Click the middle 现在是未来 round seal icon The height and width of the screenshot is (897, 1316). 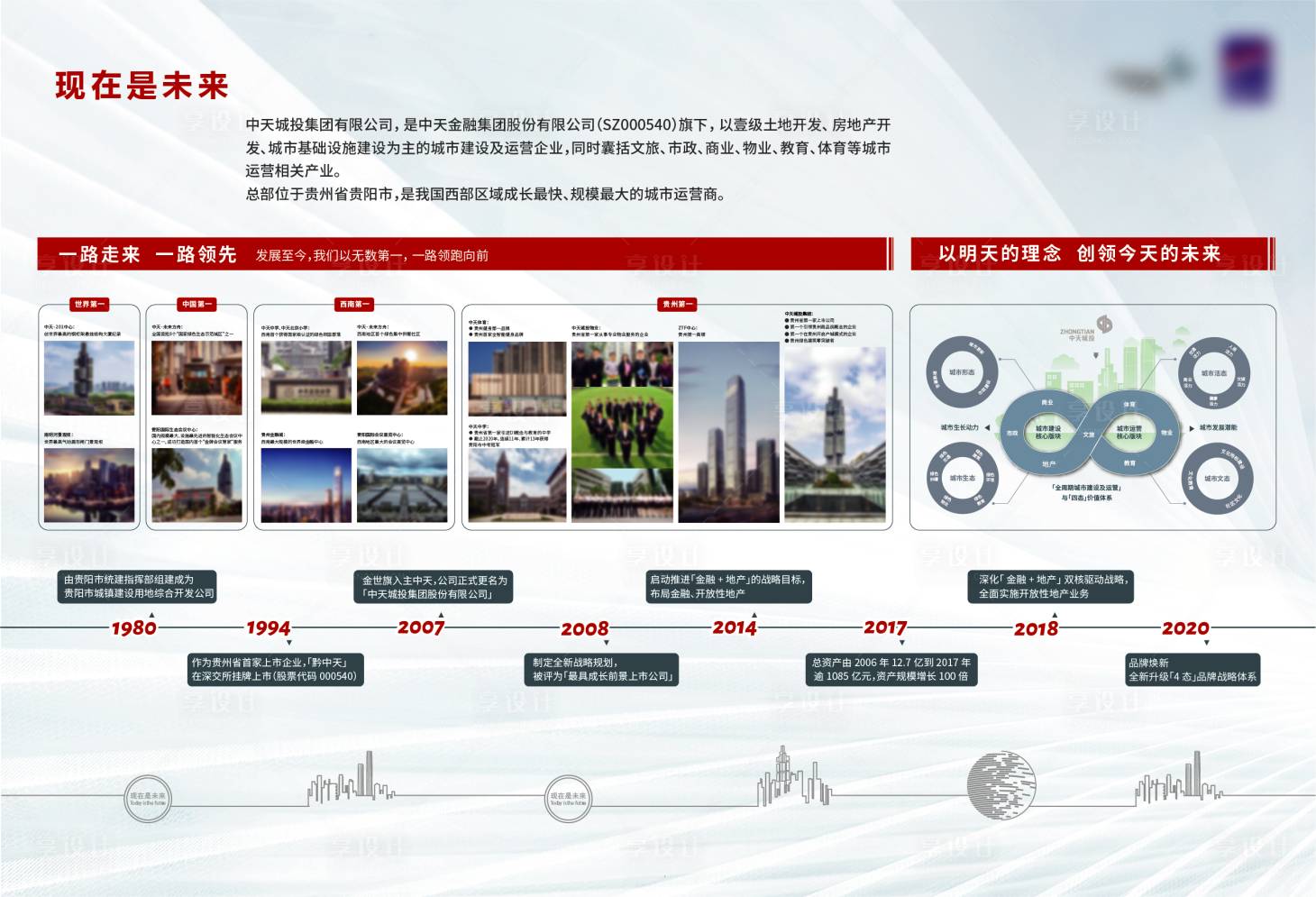tap(568, 798)
